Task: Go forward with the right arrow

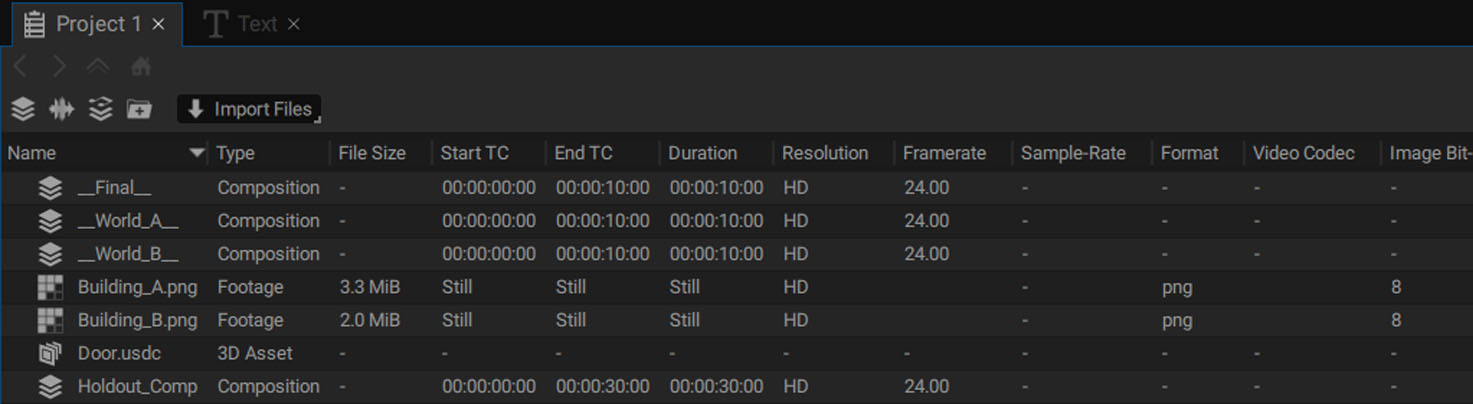Action: pyautogui.click(x=59, y=66)
